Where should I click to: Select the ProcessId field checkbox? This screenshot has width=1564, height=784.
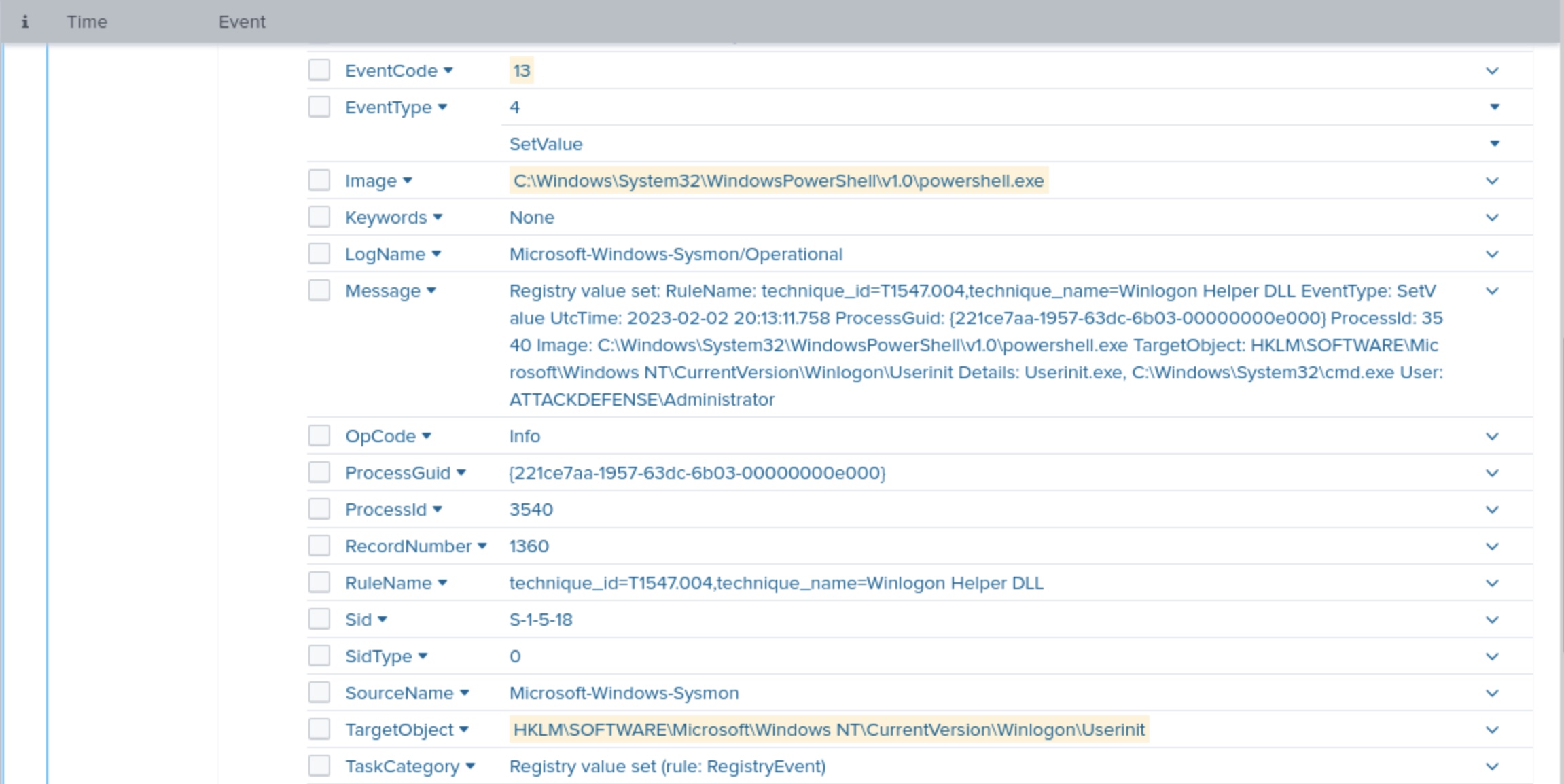click(x=319, y=509)
